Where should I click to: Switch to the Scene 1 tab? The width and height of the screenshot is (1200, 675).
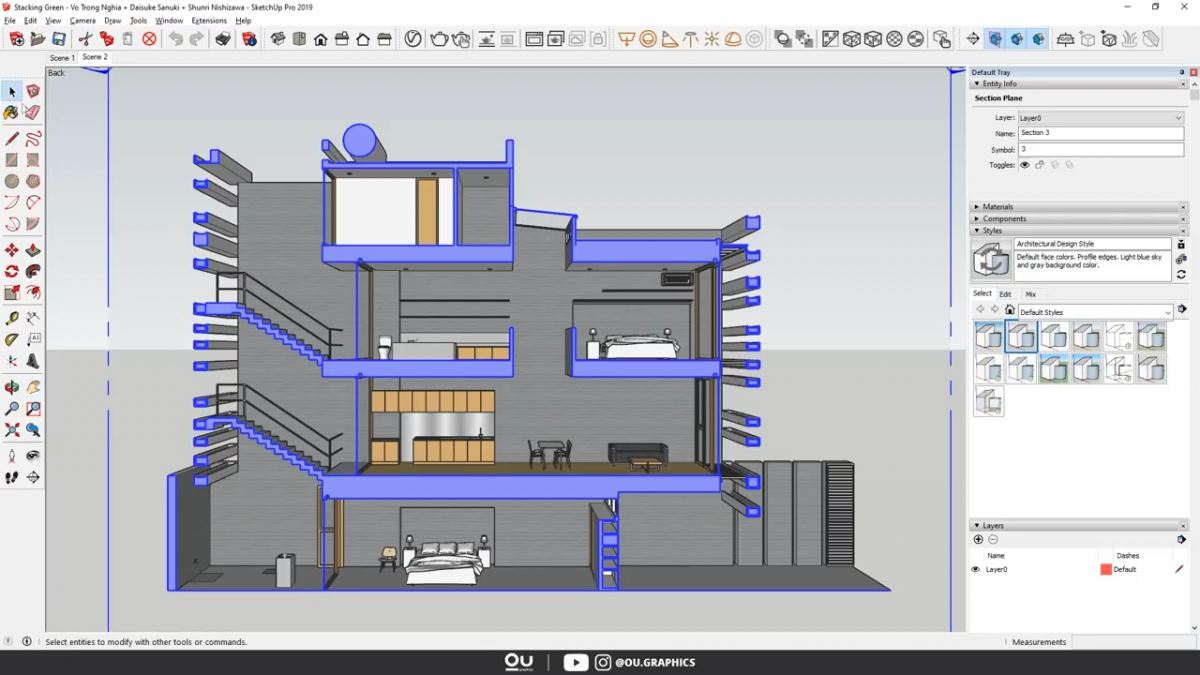point(61,57)
